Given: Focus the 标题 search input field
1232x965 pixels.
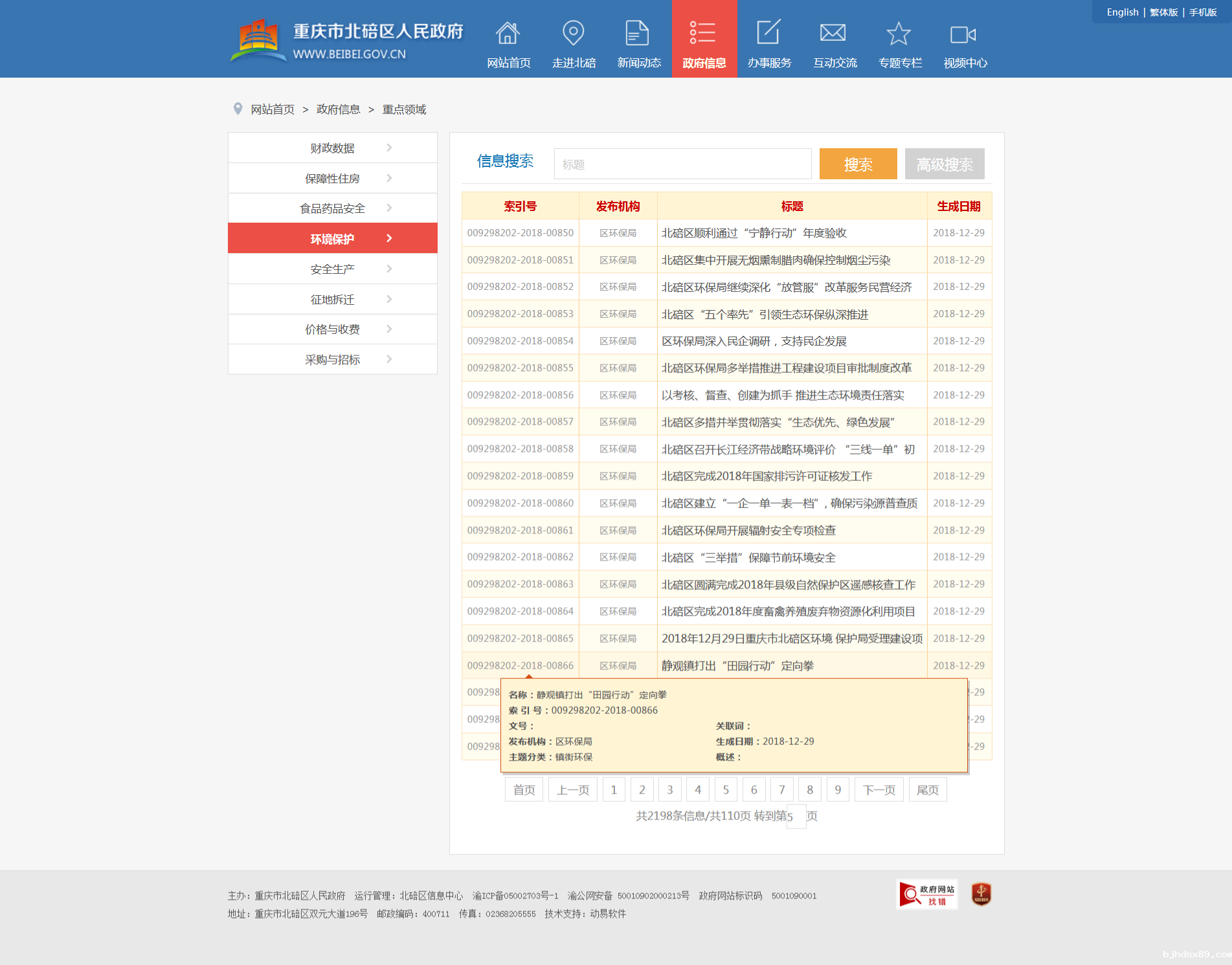Looking at the screenshot, I should pyautogui.click(x=682, y=164).
